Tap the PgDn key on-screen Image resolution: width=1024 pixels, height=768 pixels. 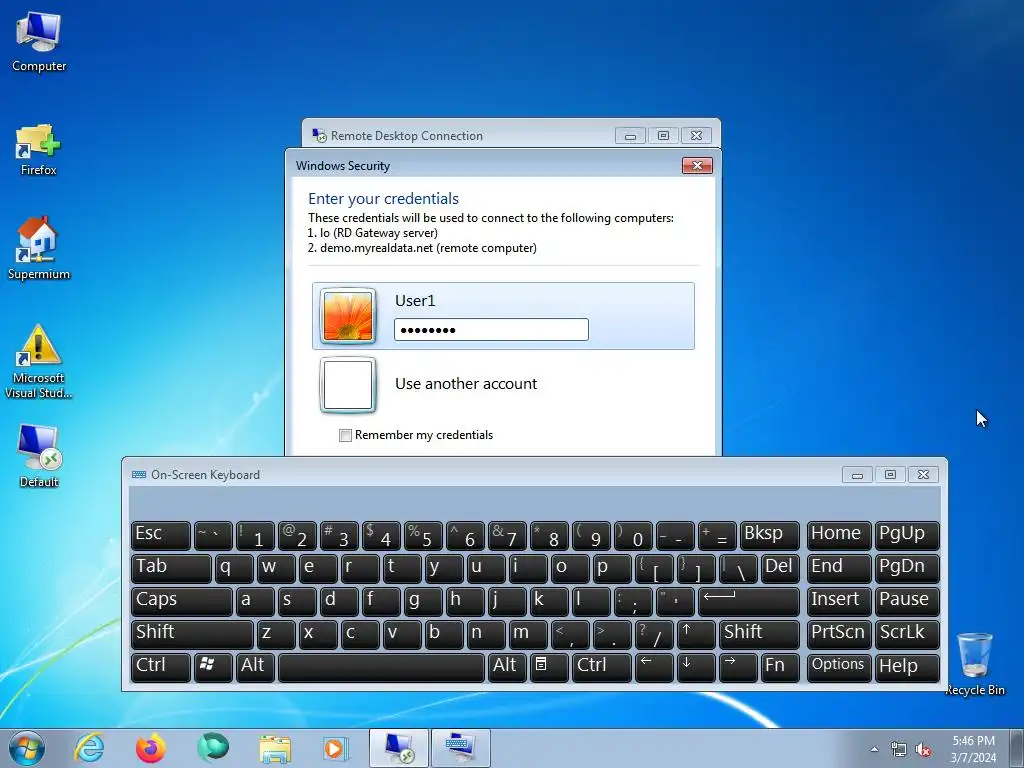907,568
